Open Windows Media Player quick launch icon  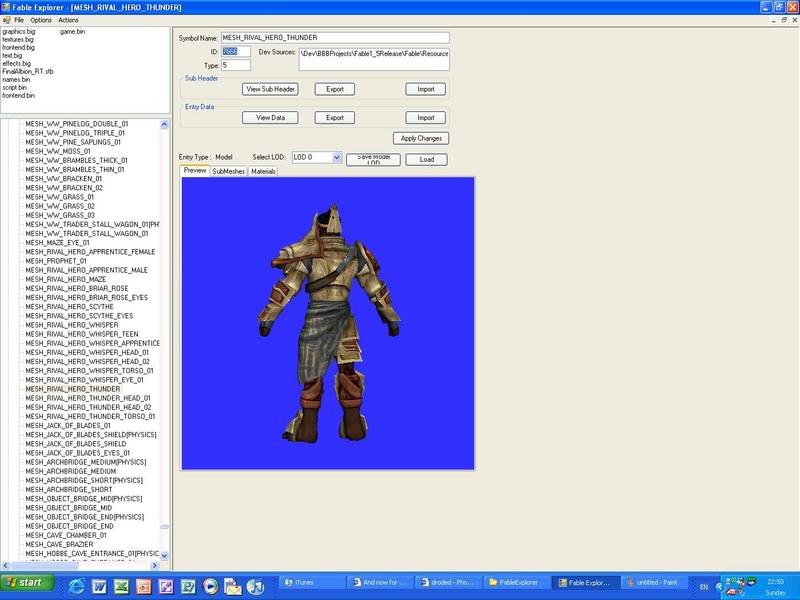point(210,585)
